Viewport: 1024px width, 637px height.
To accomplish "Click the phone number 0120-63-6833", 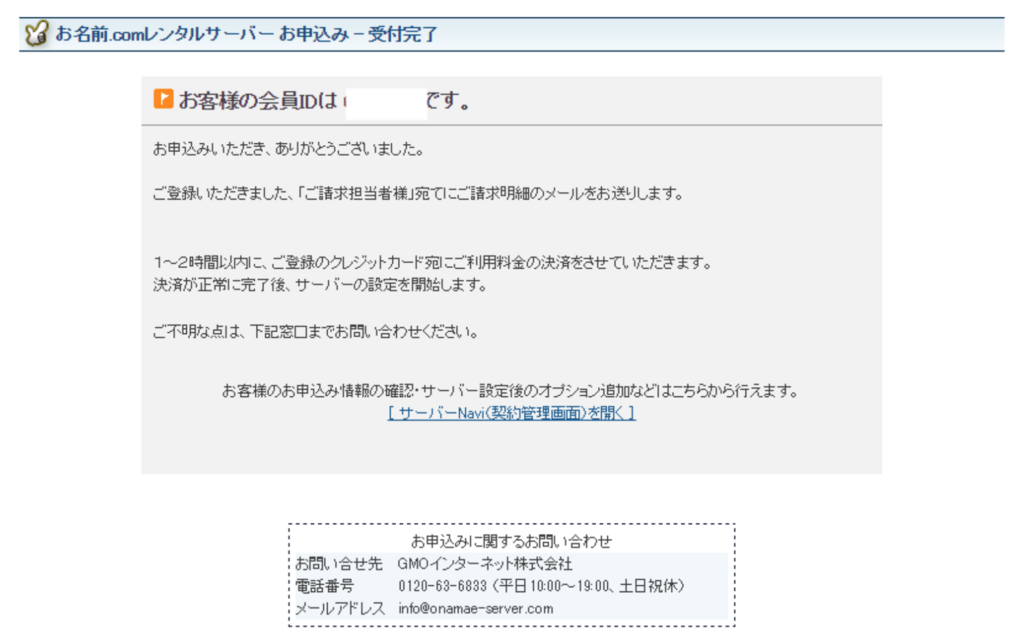I will click(x=443, y=586).
